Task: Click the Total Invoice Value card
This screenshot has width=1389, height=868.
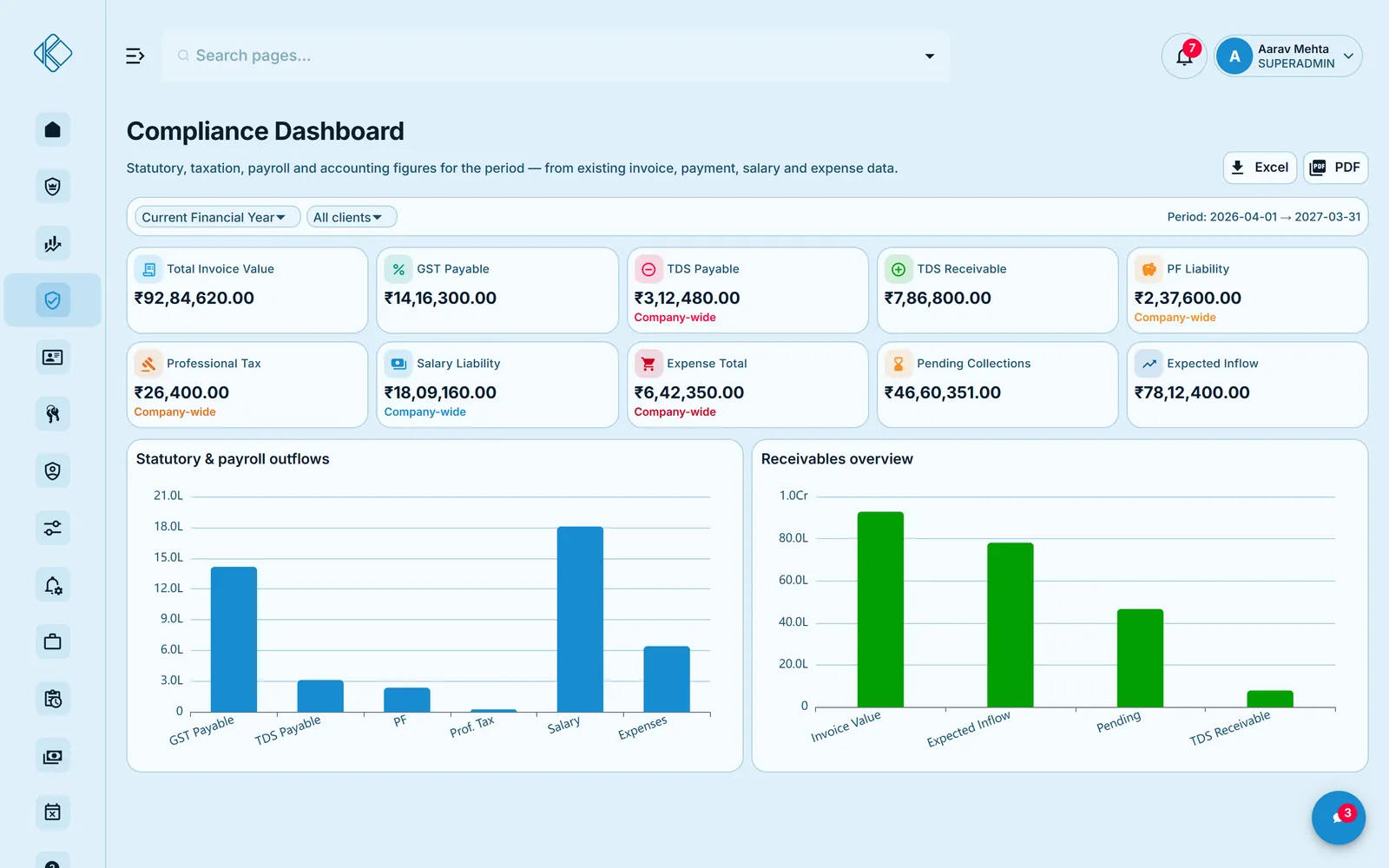Action: pos(247,290)
